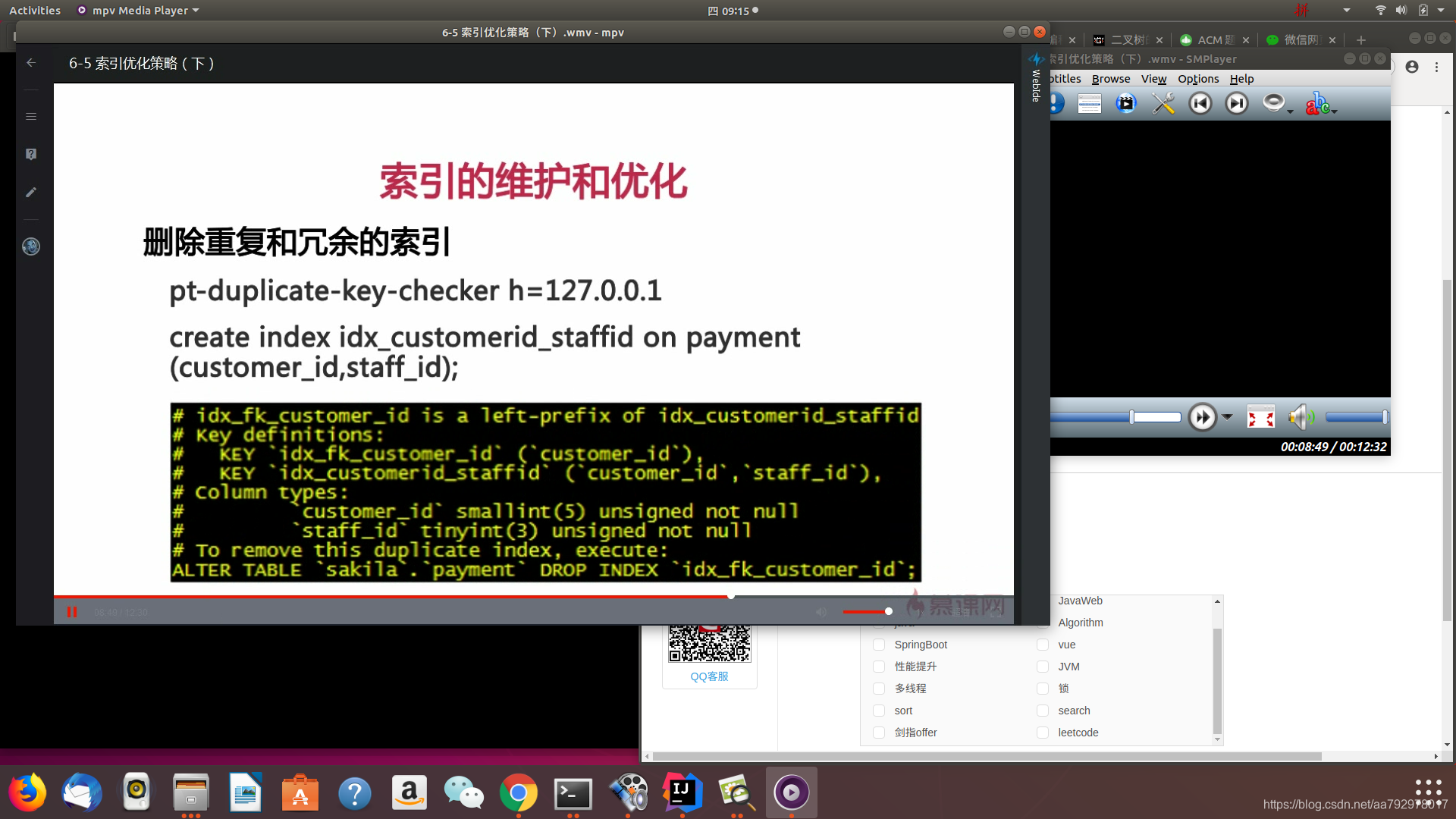Expand the subtitle abc dropdown arrow
This screenshot has height=819, width=1456.
[1334, 111]
